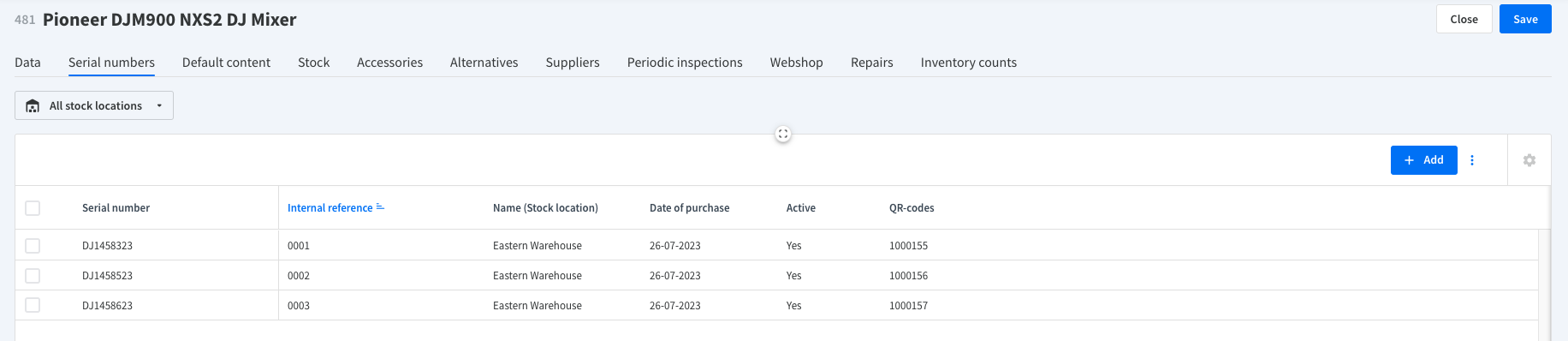Tick the checkbox for serial DJ1458323
The width and height of the screenshot is (1568, 341).
33,246
